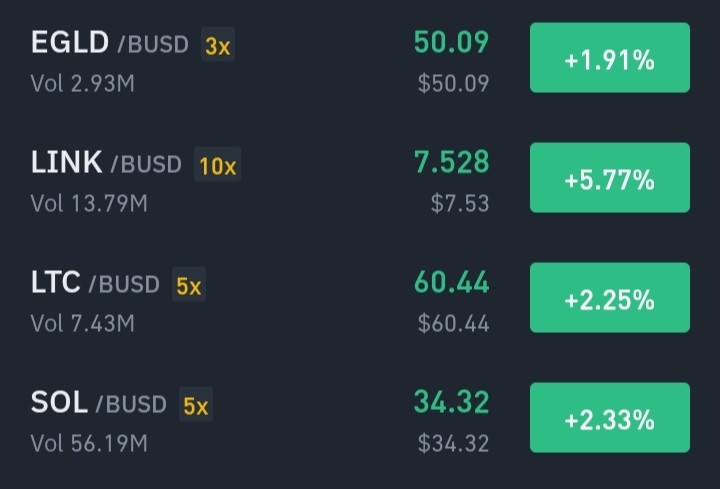Tap the 3x leverage badge on EGLD
This screenshot has width=720, height=489.
click(218, 45)
